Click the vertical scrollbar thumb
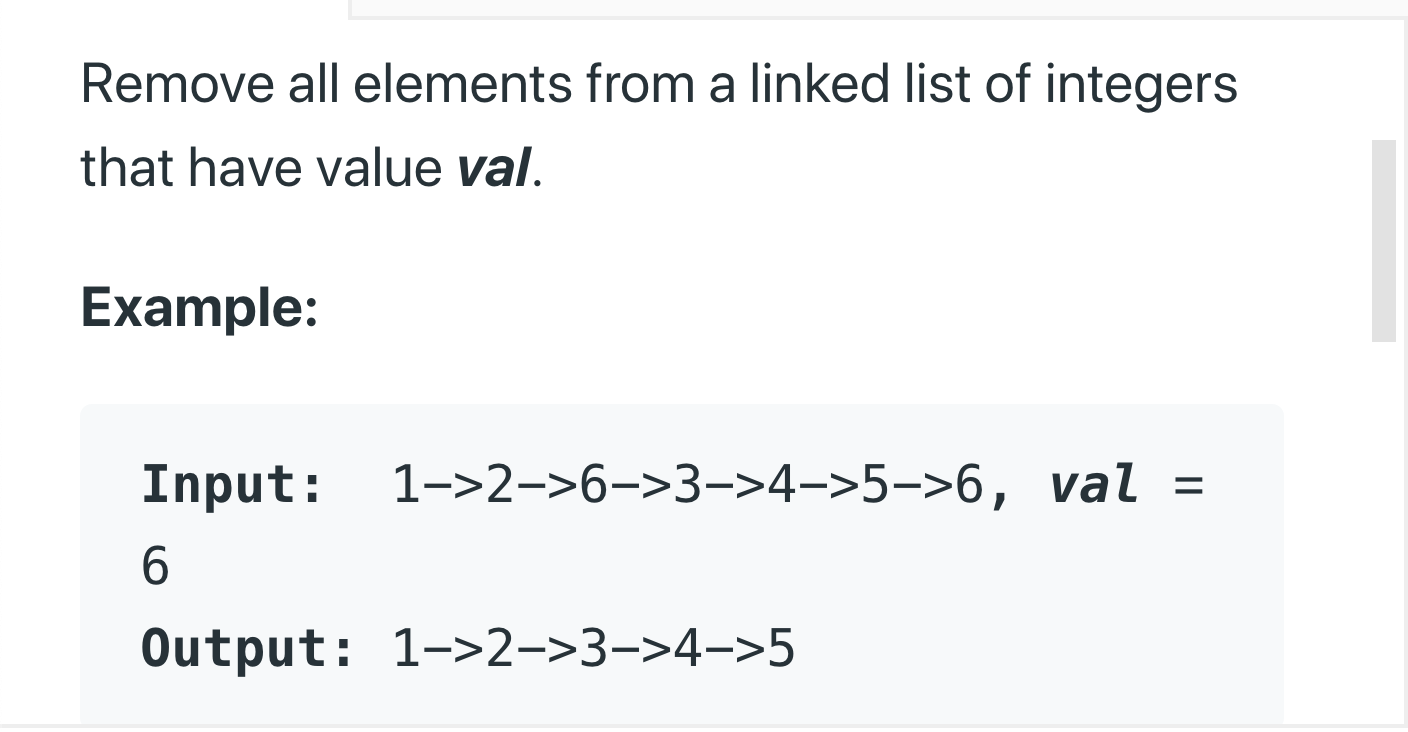Screen dimensions: 1408x732 click(1383, 241)
